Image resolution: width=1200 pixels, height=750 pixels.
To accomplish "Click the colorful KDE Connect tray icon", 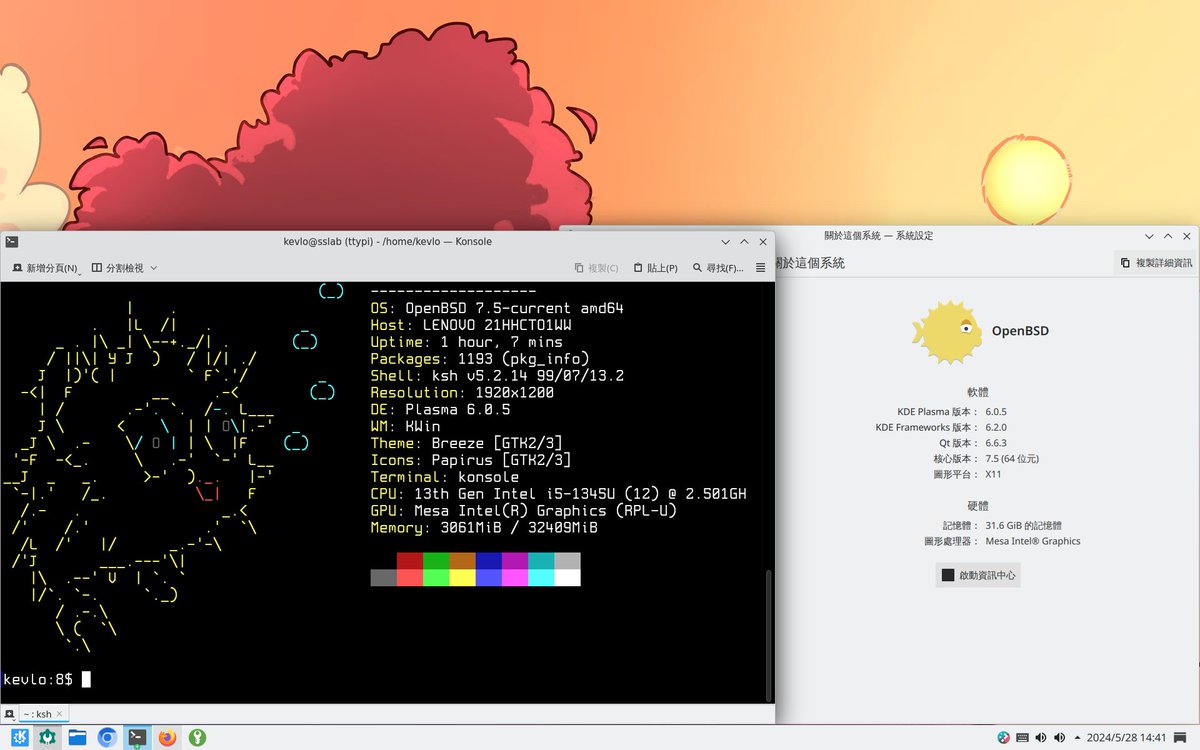I will [x=1003, y=738].
